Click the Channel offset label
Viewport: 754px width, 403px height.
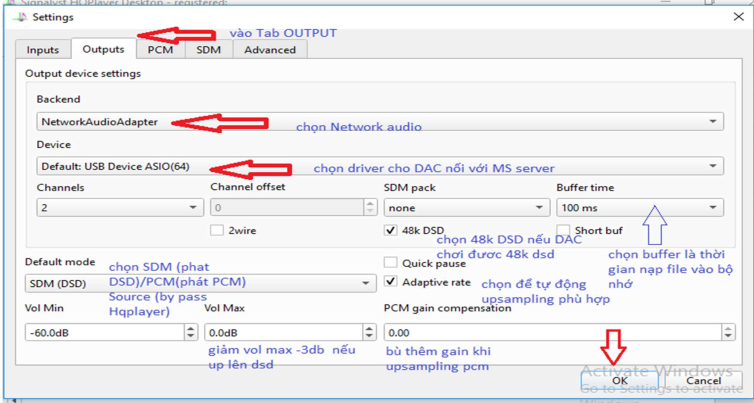coord(248,187)
